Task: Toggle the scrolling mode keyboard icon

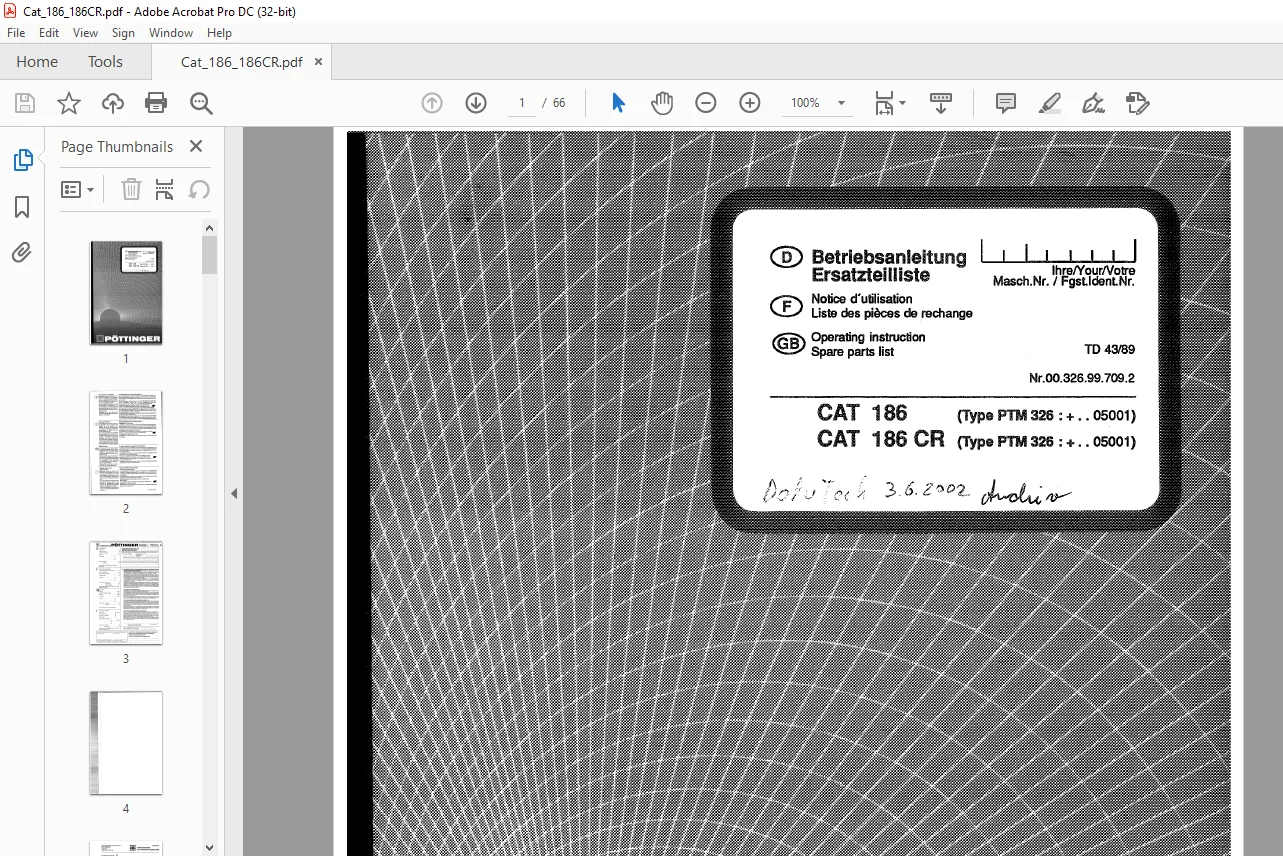Action: tap(941, 103)
